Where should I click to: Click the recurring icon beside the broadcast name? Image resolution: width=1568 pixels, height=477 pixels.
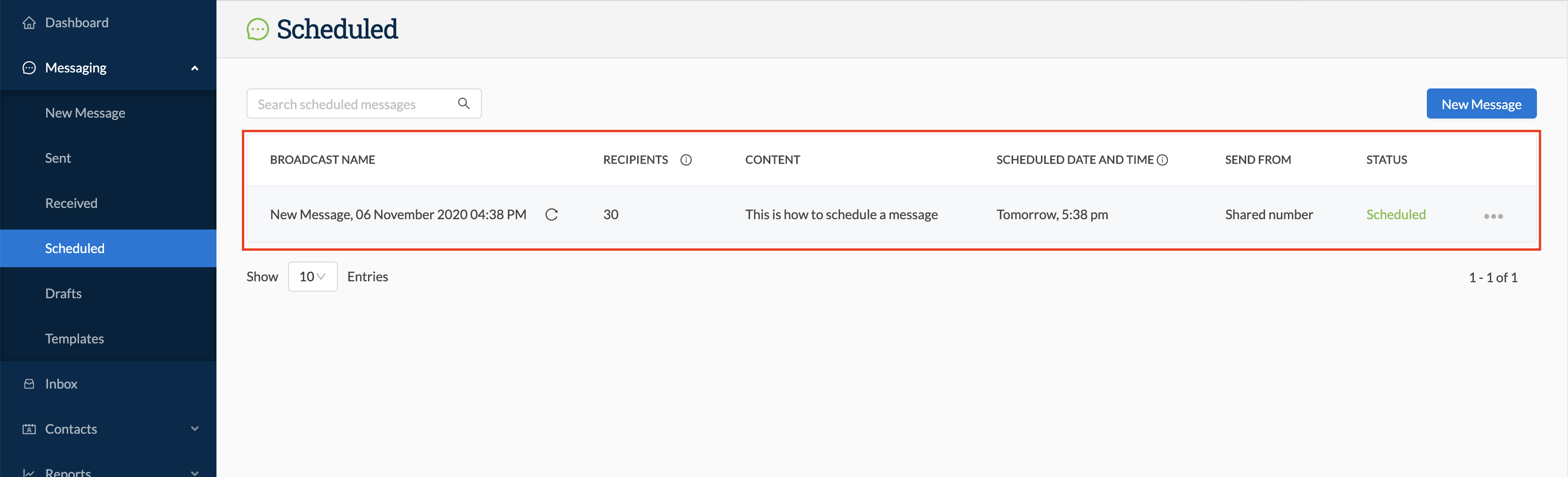[x=552, y=214]
